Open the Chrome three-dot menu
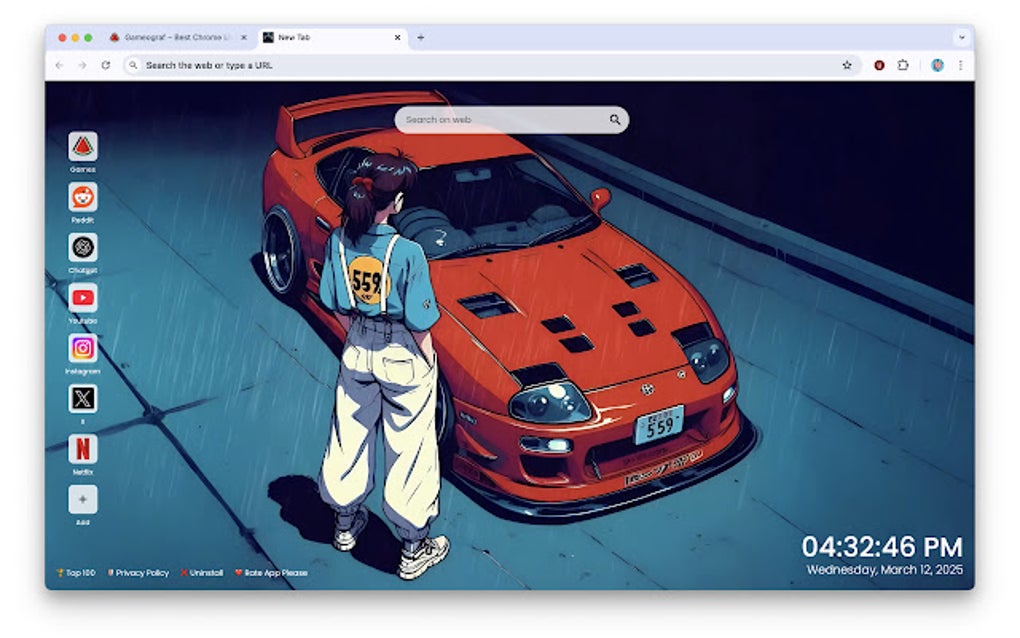 pyautogui.click(x=960, y=65)
